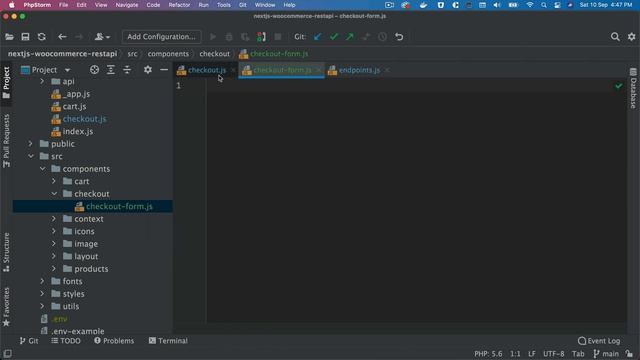Click the locate/select opened file target icon
The width and height of the screenshot is (640, 360).
click(94, 70)
